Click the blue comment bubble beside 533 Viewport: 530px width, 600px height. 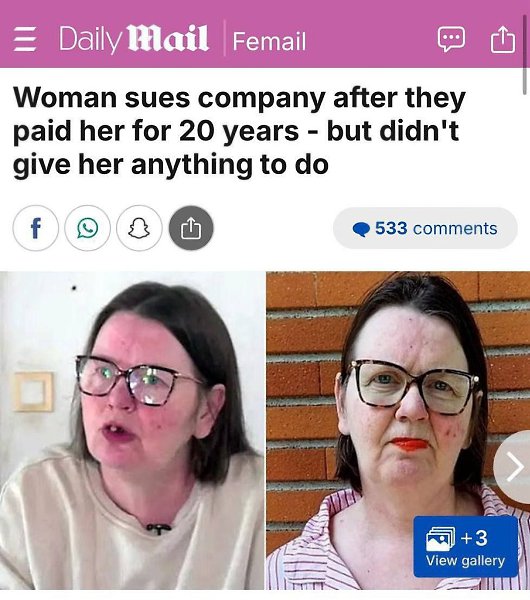(x=361, y=230)
